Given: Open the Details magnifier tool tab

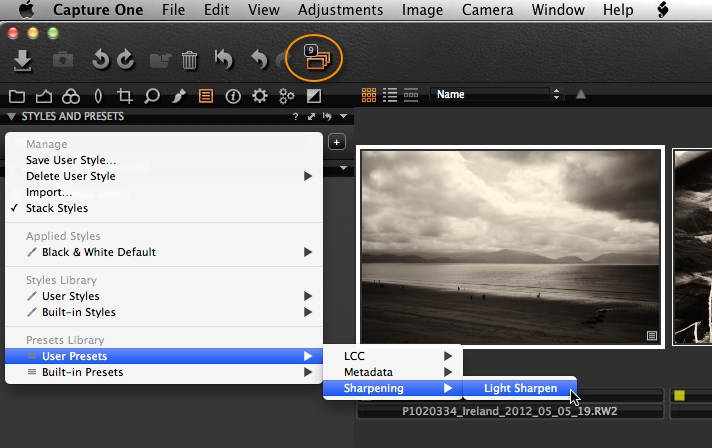Looking at the screenshot, I should click(x=152, y=96).
